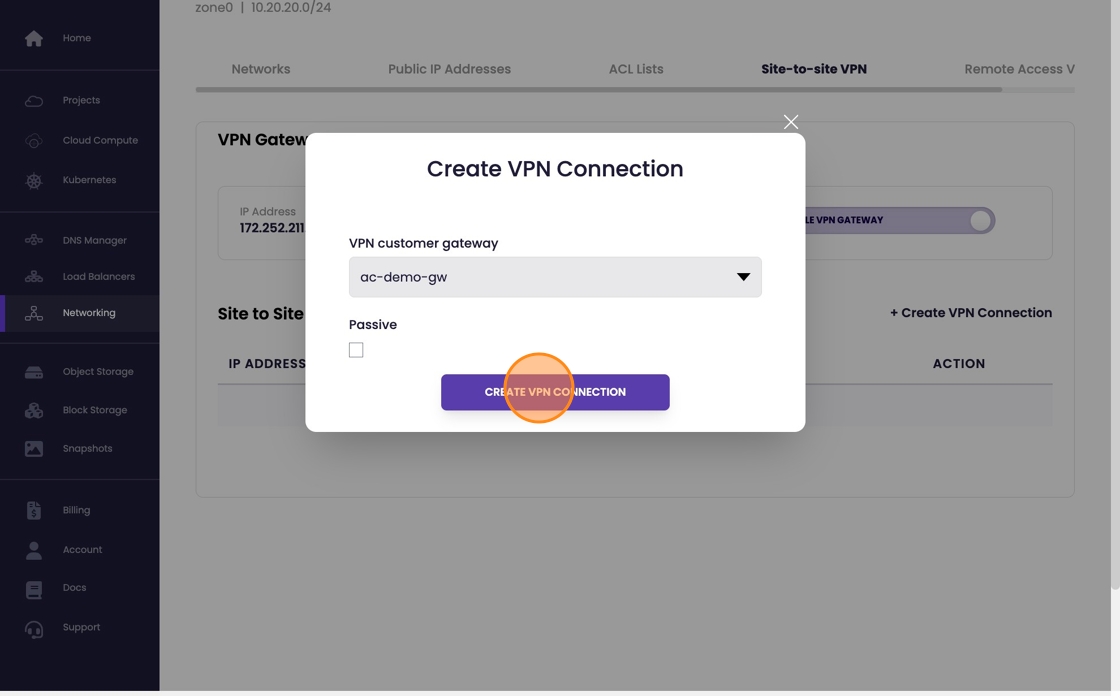Open Projects via its cloud icon
The image size is (1120, 696).
[34, 101]
